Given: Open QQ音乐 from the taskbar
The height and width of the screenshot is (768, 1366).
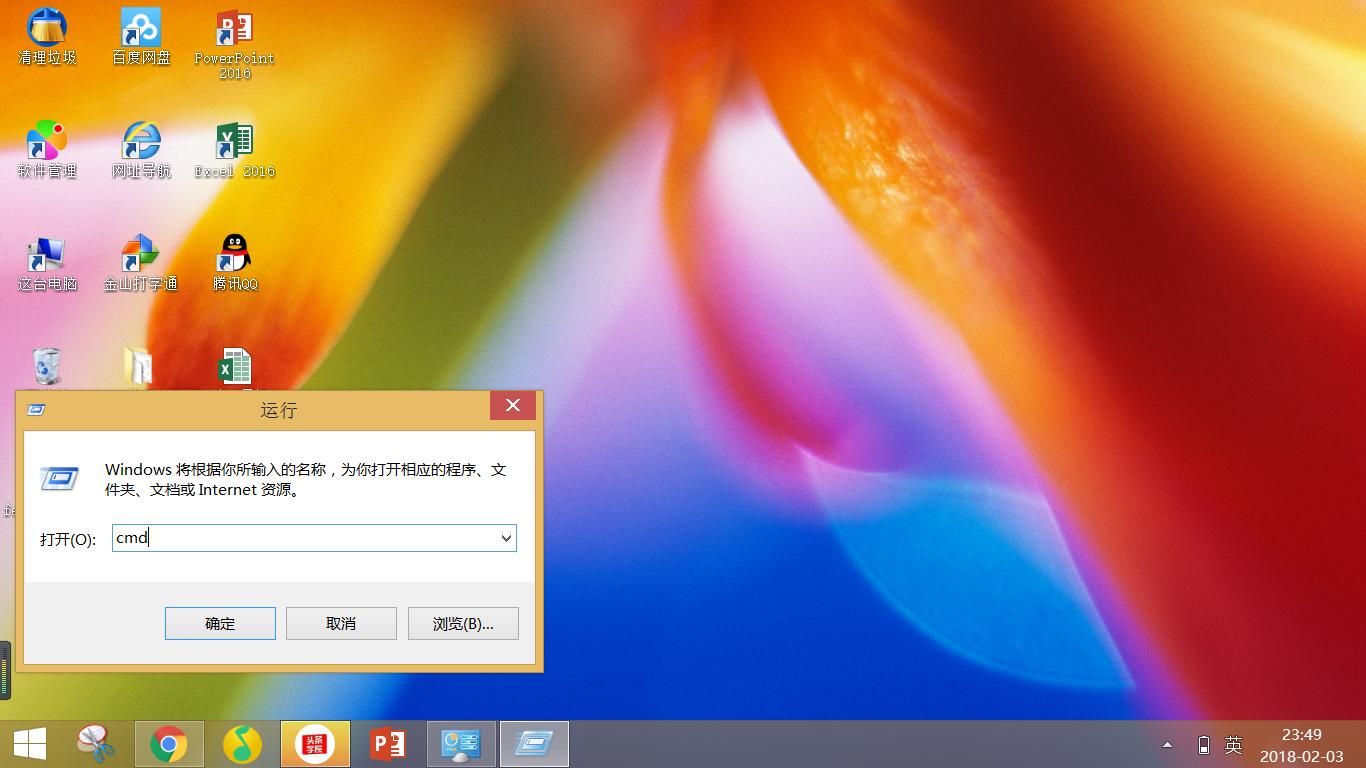Looking at the screenshot, I should tap(242, 744).
